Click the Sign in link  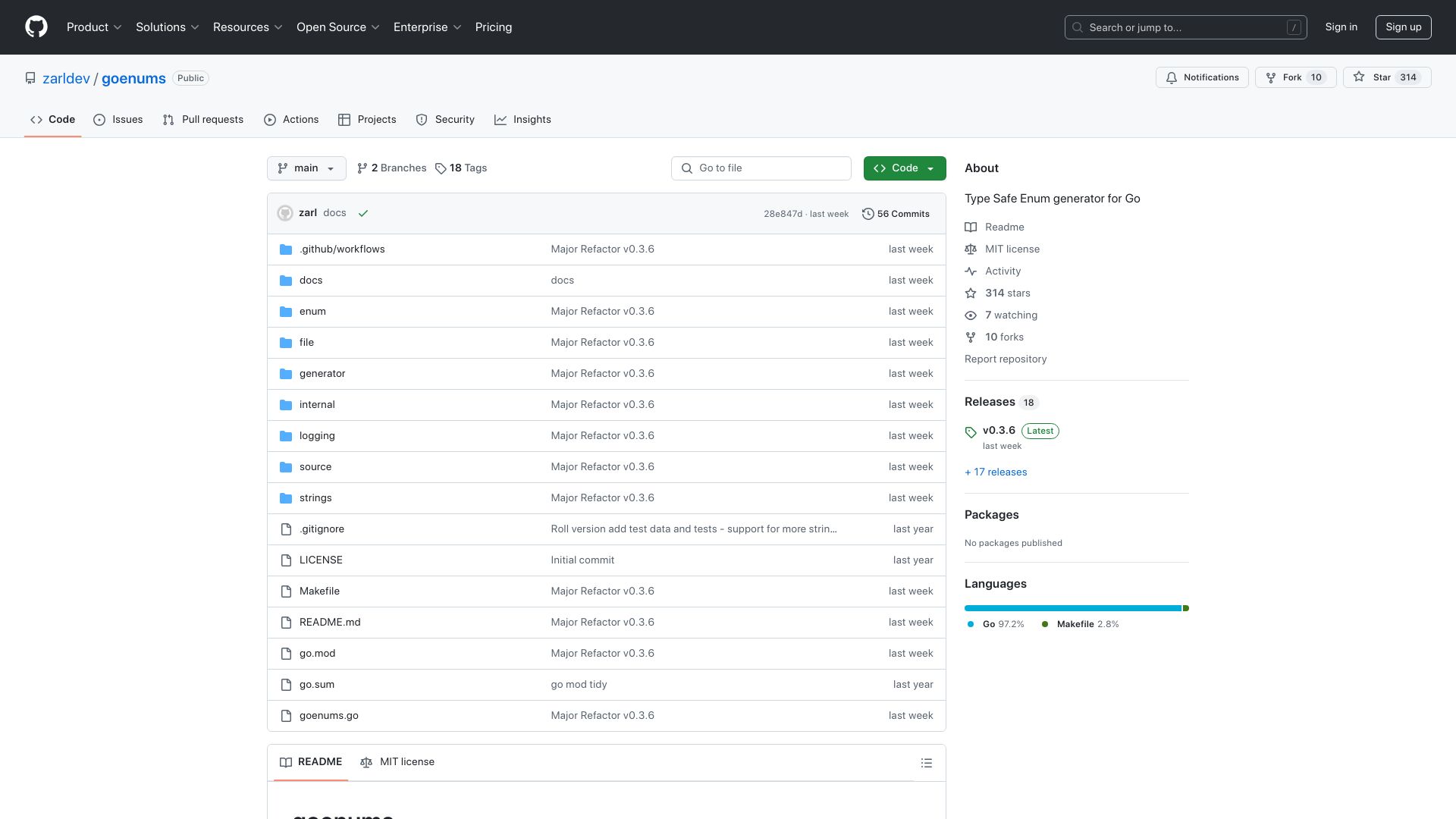[1341, 27]
